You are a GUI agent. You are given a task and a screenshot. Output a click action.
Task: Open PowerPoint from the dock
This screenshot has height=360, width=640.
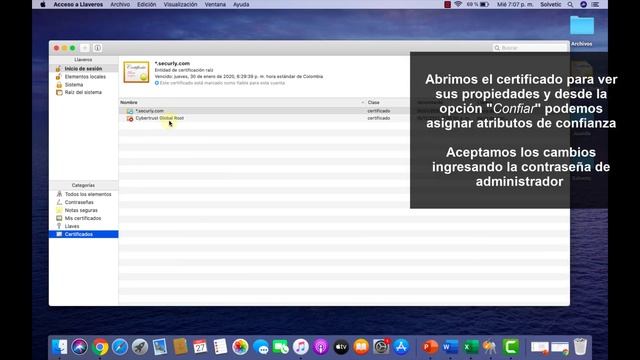click(430, 347)
